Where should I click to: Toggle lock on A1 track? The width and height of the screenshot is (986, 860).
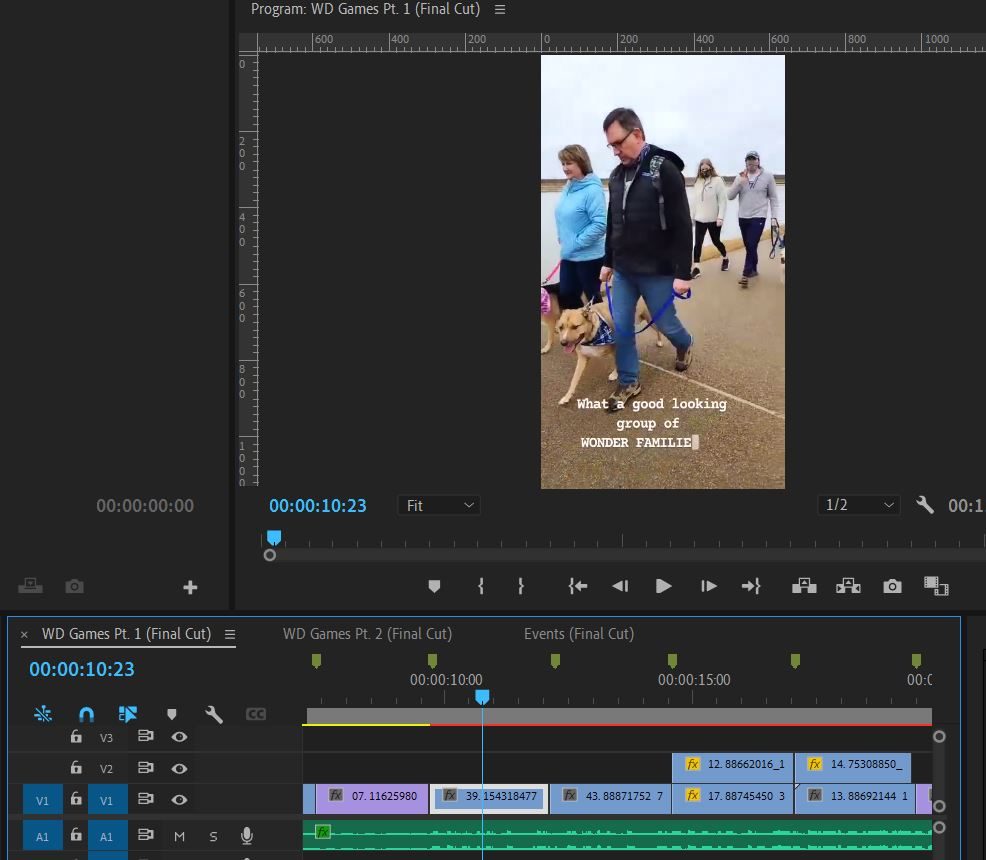pyautogui.click(x=76, y=835)
